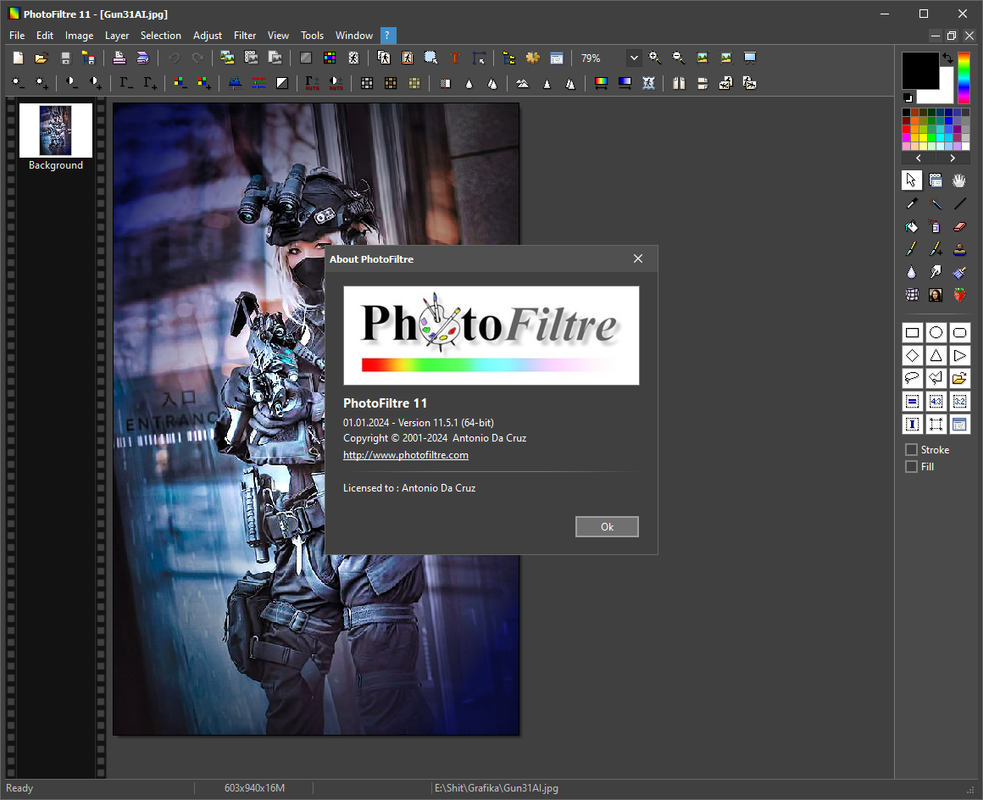Select the Background layer thumbnail
The height and width of the screenshot is (800, 983).
click(x=55, y=130)
